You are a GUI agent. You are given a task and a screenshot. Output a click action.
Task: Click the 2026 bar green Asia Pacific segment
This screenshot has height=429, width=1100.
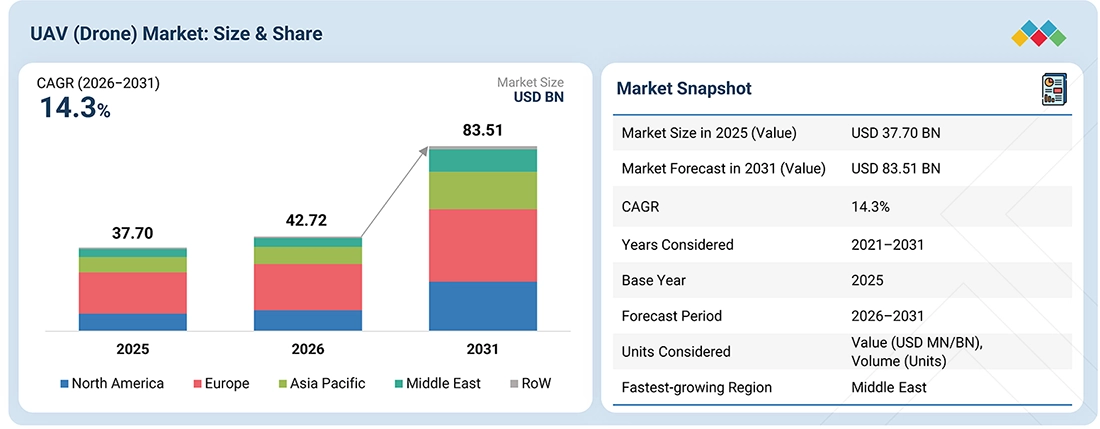point(307,256)
